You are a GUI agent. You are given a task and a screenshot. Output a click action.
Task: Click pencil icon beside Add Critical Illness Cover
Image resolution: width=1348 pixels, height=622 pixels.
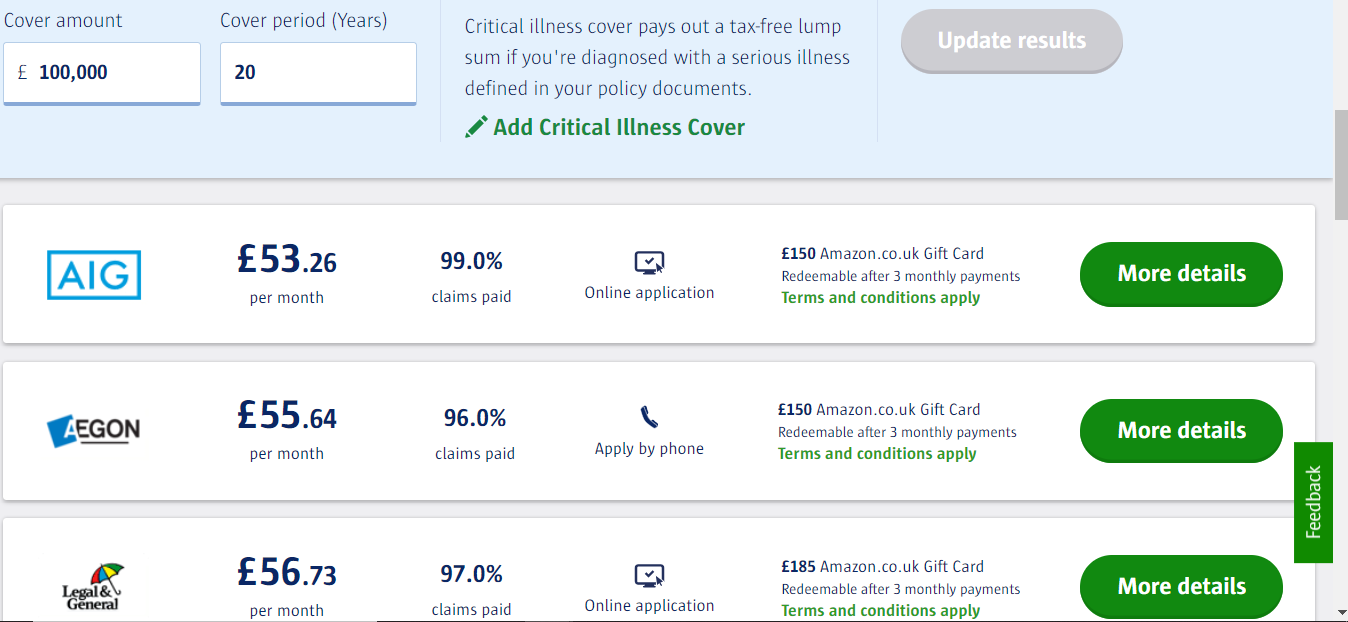476,127
